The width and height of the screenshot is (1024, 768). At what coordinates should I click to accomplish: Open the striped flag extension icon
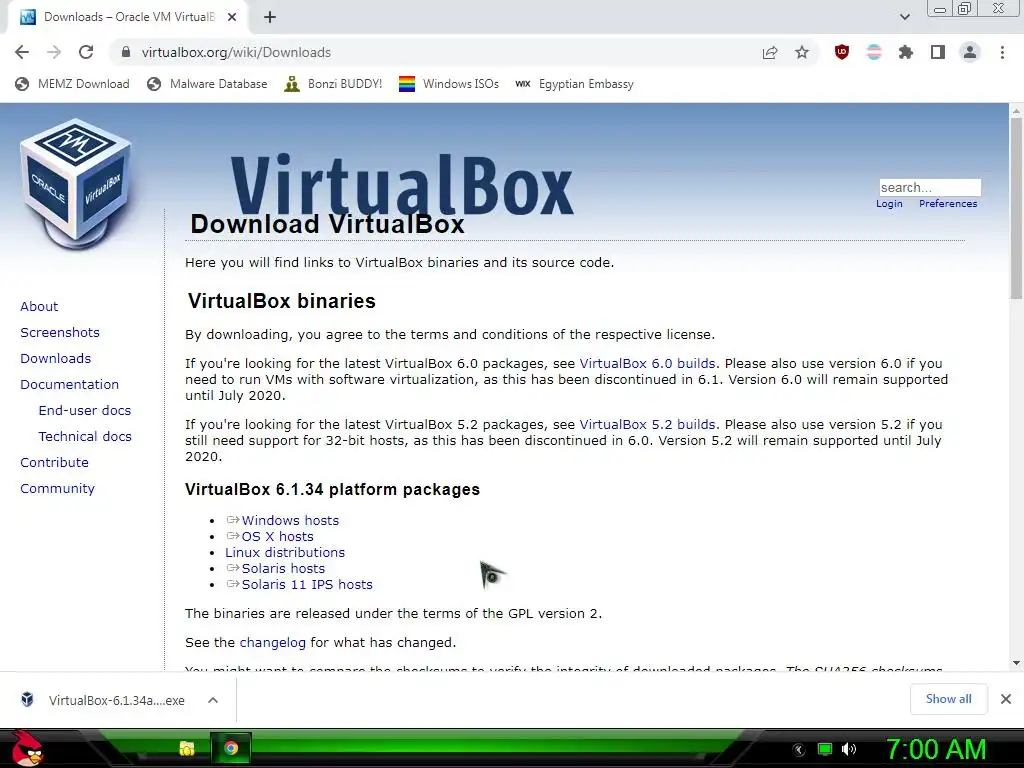[x=874, y=52]
